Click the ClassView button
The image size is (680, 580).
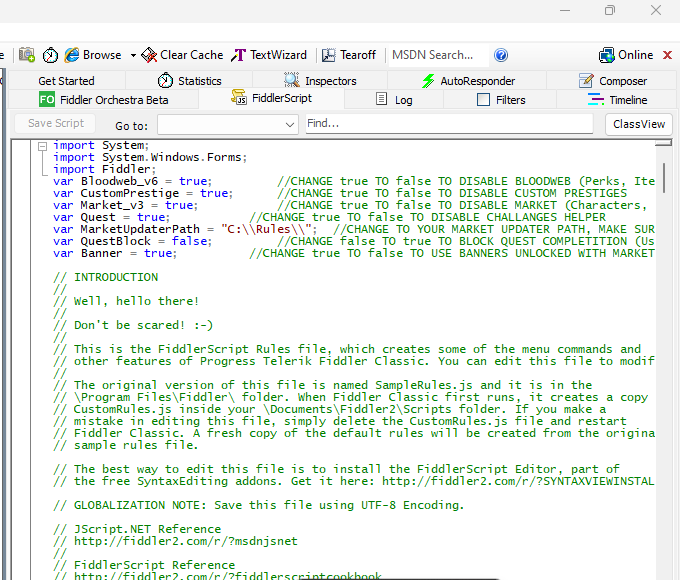pyautogui.click(x=639, y=125)
